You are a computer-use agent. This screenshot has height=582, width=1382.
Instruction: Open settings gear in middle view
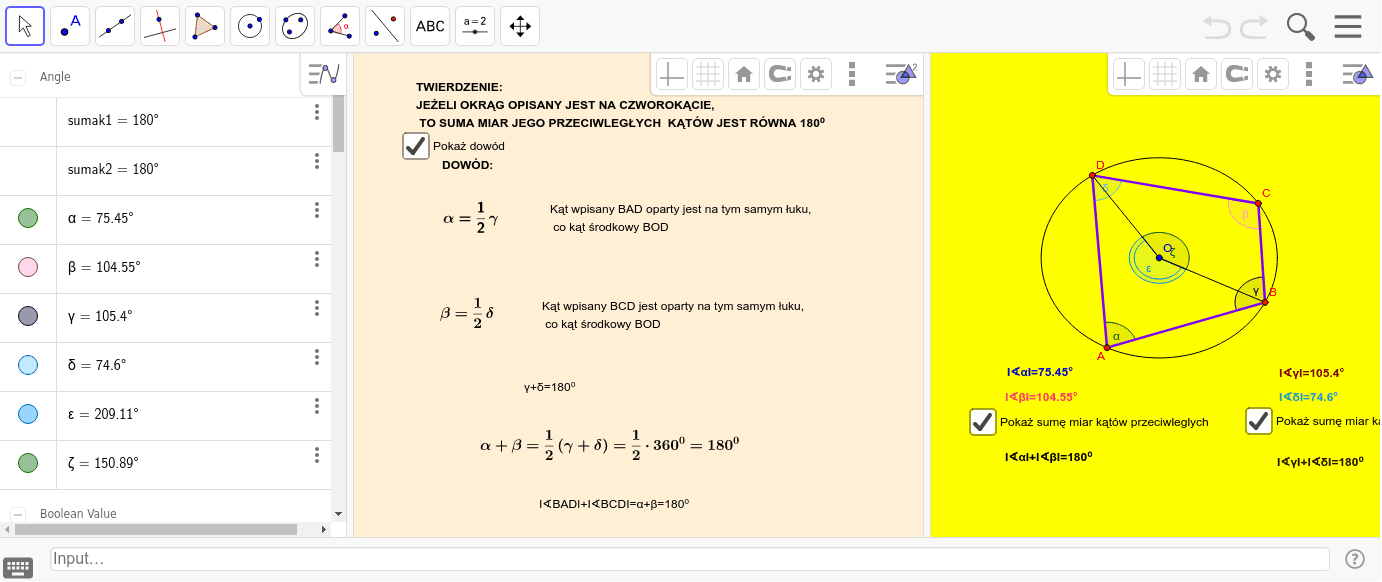816,74
